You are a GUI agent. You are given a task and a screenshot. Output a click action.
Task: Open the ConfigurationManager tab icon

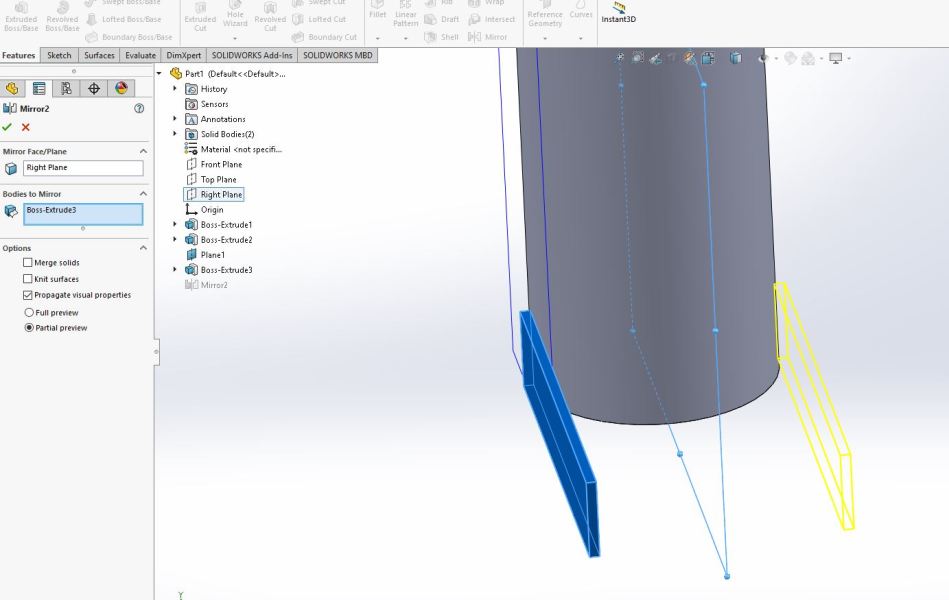point(66,88)
